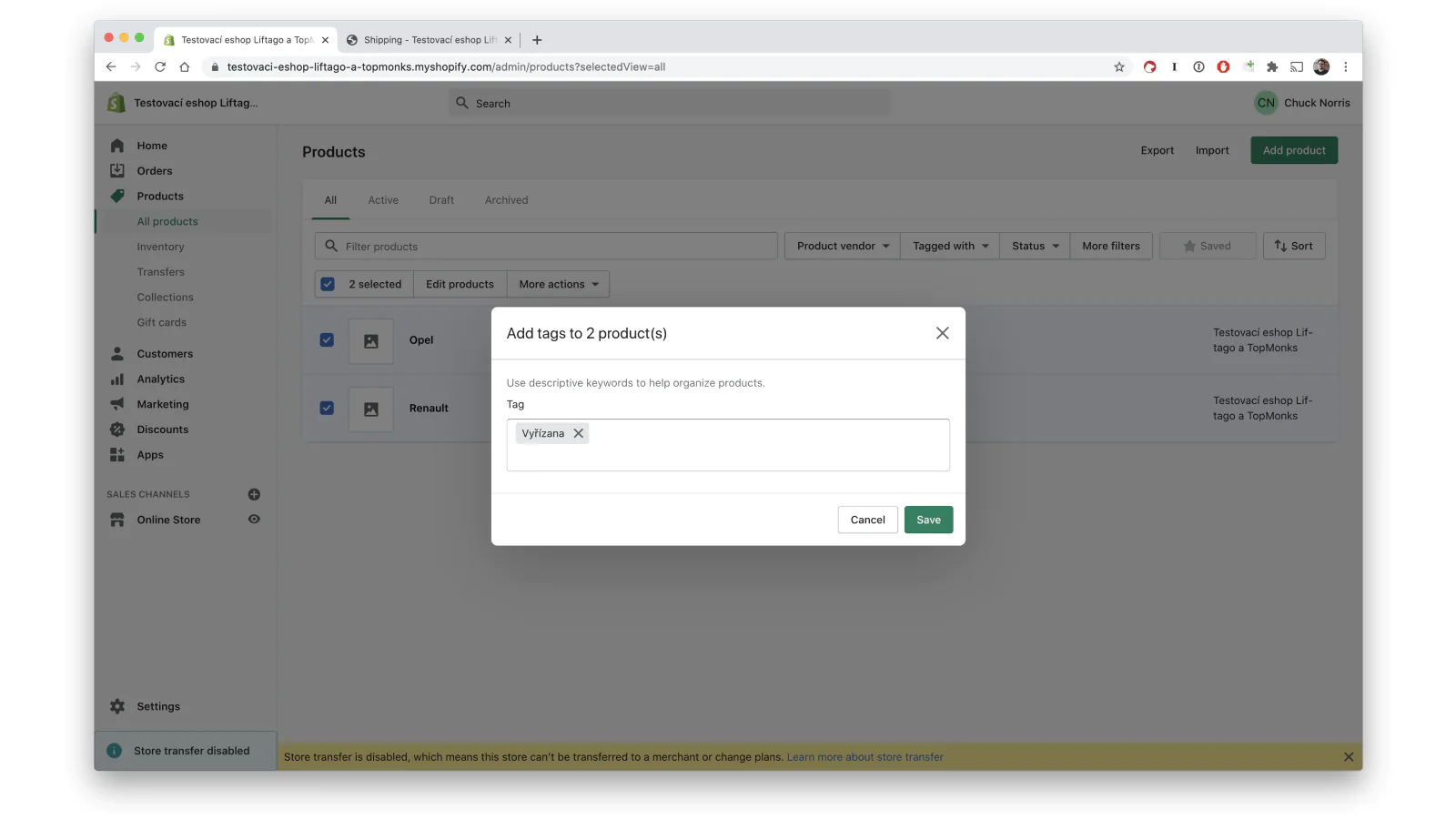Screen dimensions: 1456x819
Task: Switch to the Active tab
Action: pyautogui.click(x=383, y=200)
